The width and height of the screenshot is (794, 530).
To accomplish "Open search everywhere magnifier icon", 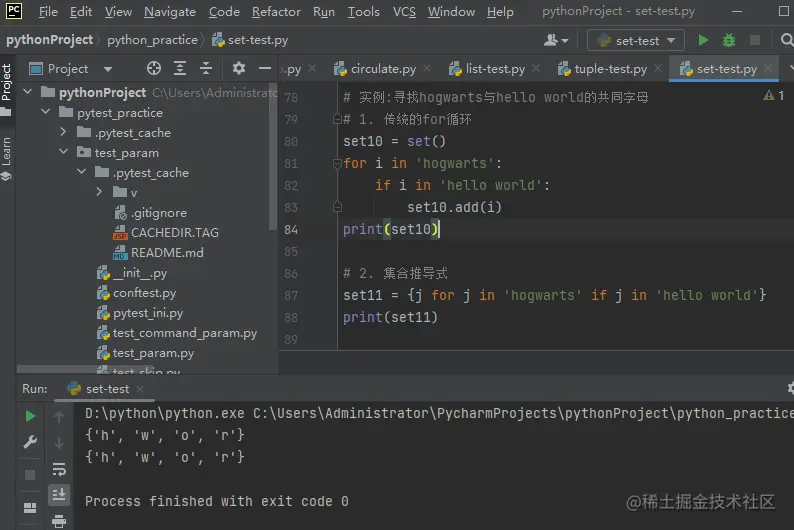I will (x=786, y=40).
